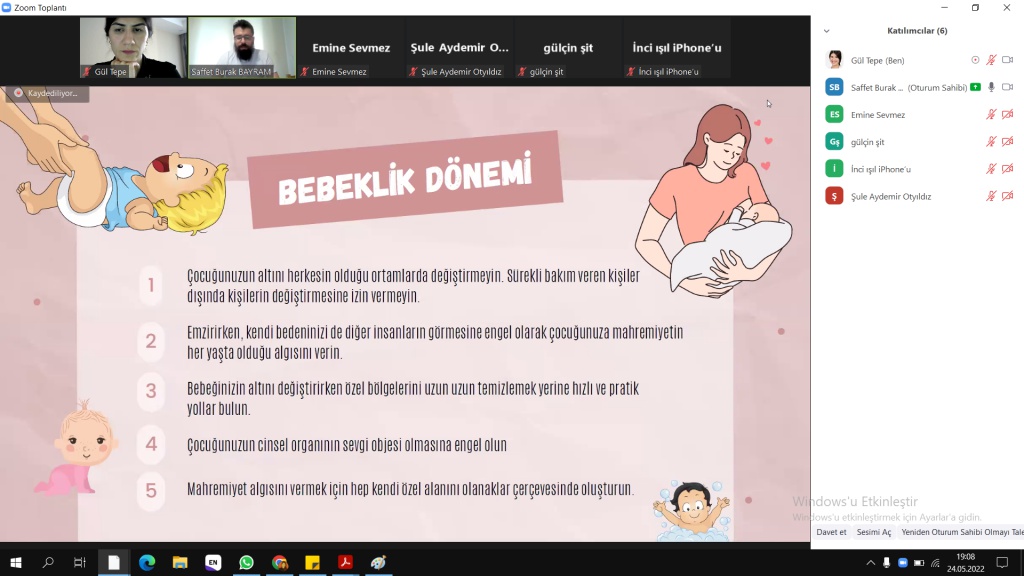Collapse the Katılımcılar panel chevron
This screenshot has height=576, width=1024.
(x=826, y=31)
